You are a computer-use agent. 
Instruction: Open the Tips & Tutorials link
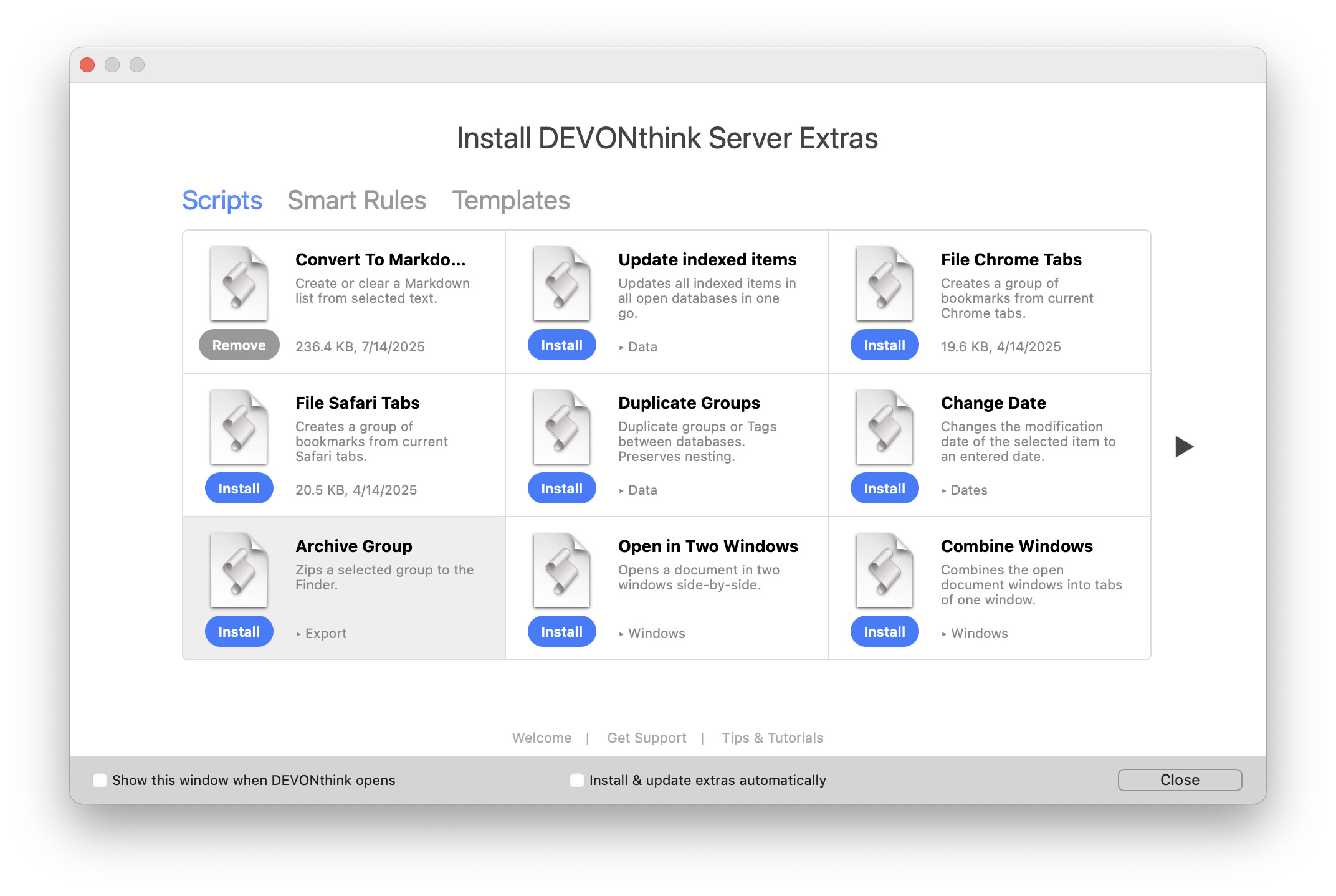[772, 738]
